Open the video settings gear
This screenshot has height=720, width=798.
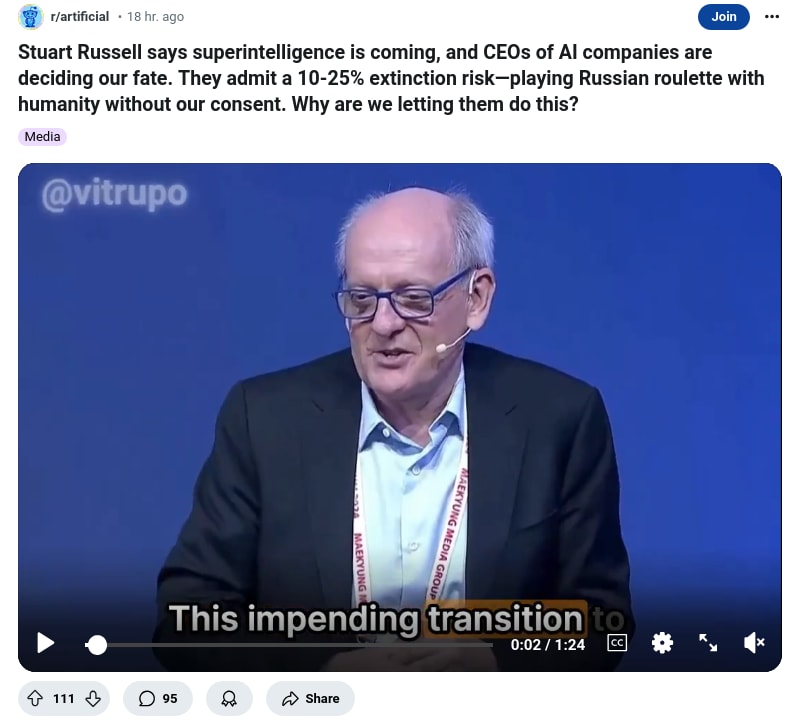point(662,643)
